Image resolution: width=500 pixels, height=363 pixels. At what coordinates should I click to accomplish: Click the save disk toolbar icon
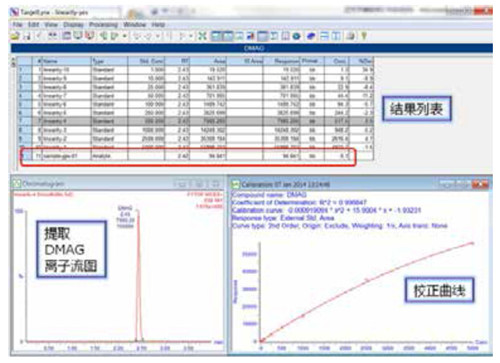[x=27, y=36]
